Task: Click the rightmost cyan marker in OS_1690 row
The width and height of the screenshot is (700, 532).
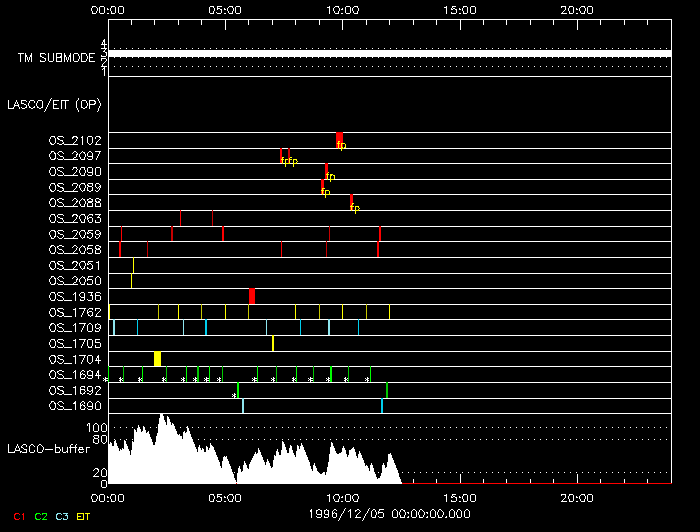Action: [382, 405]
